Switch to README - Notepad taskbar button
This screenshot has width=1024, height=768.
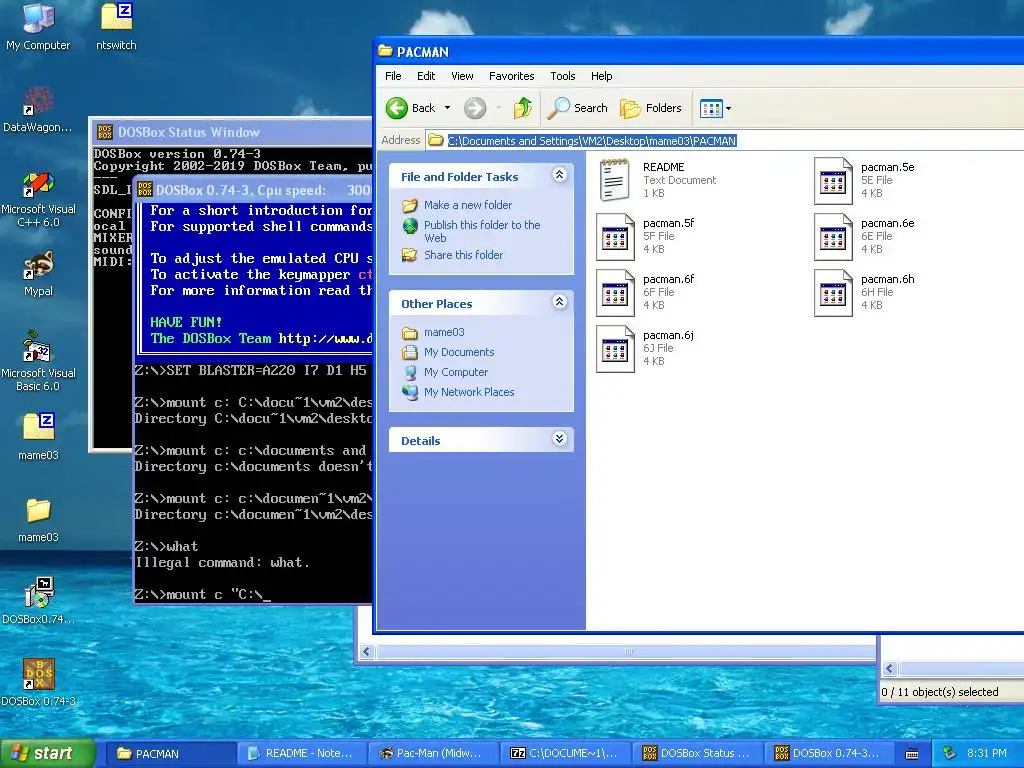[x=302, y=754]
